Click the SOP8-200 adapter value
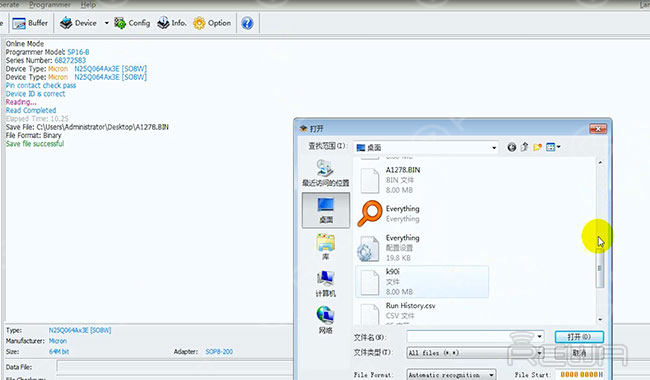This screenshot has height=380, width=650. tap(219, 351)
